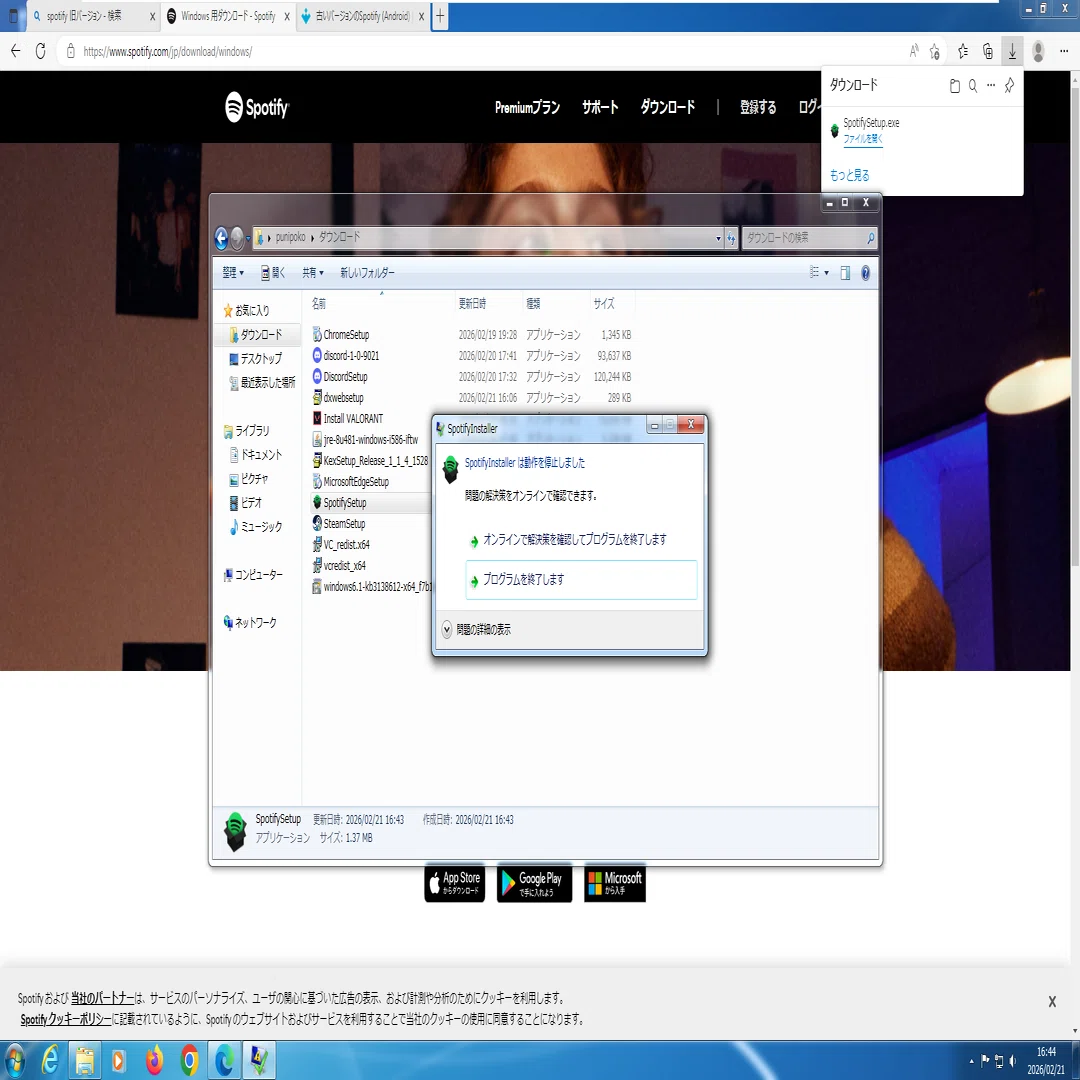Viewport: 1080px width, 1080px height.
Task: Select the DiscordSetup file in the list
Action: coord(340,377)
